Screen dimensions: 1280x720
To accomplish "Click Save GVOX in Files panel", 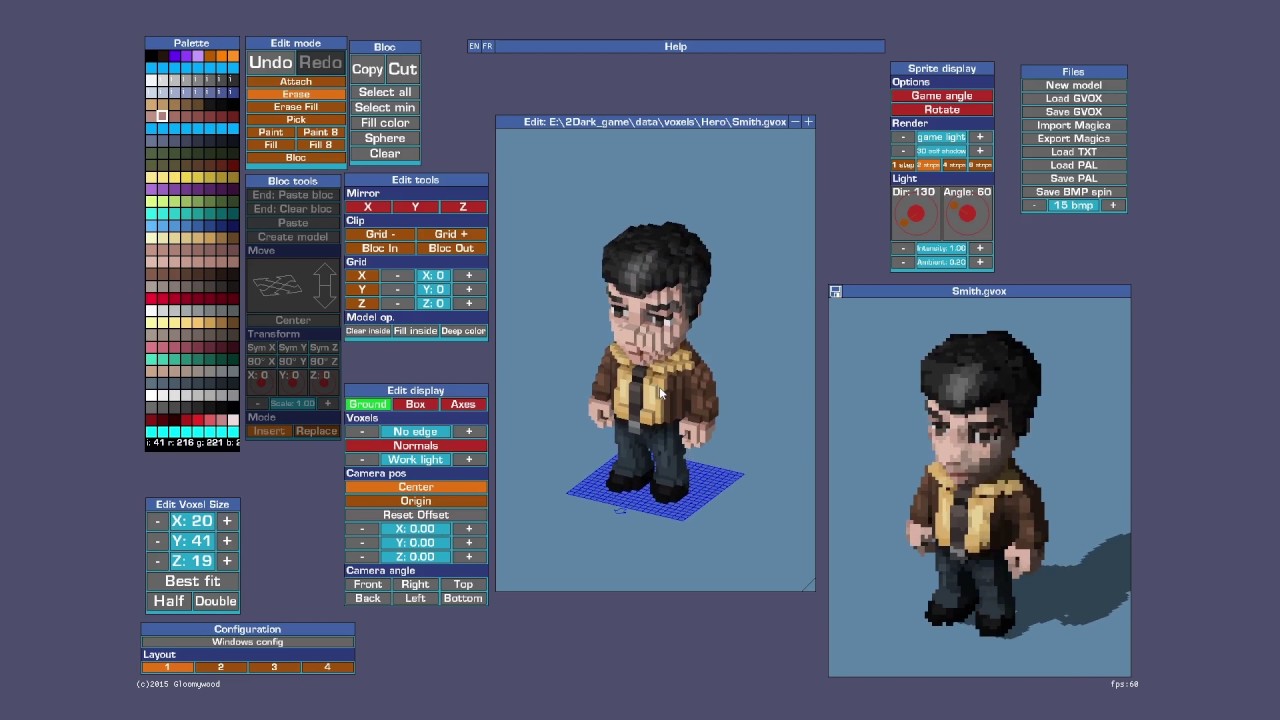I will (1073, 112).
